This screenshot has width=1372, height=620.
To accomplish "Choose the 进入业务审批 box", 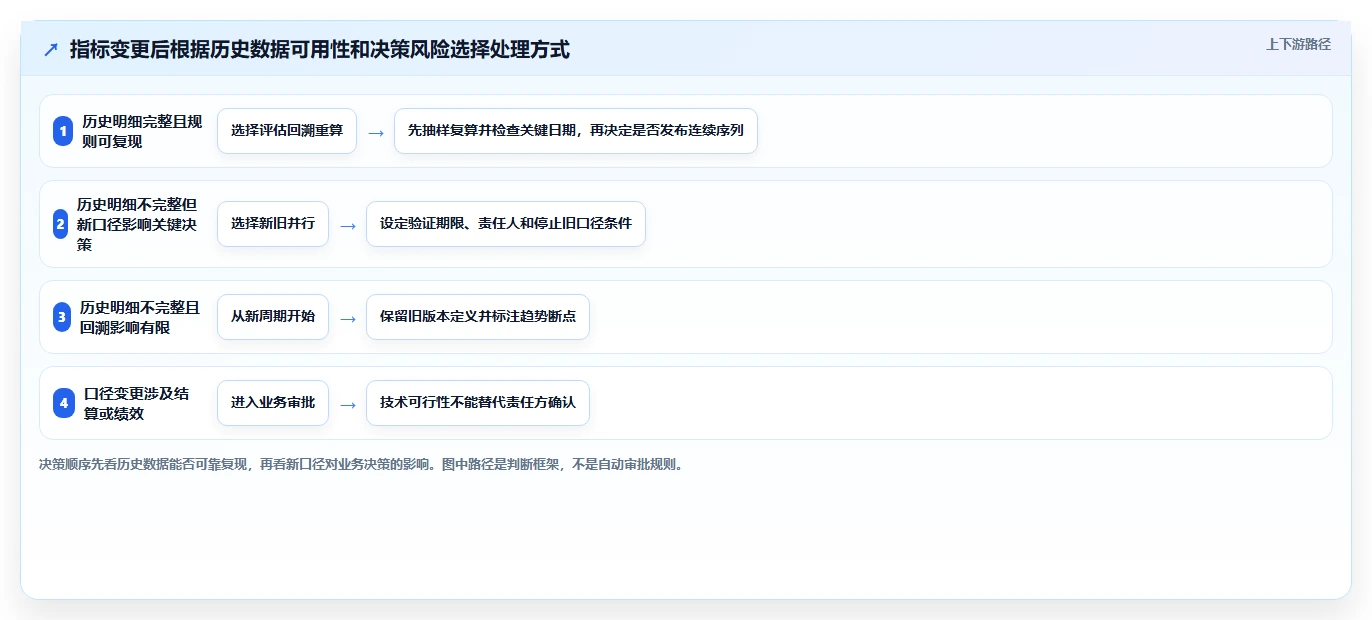I will tap(273, 403).
